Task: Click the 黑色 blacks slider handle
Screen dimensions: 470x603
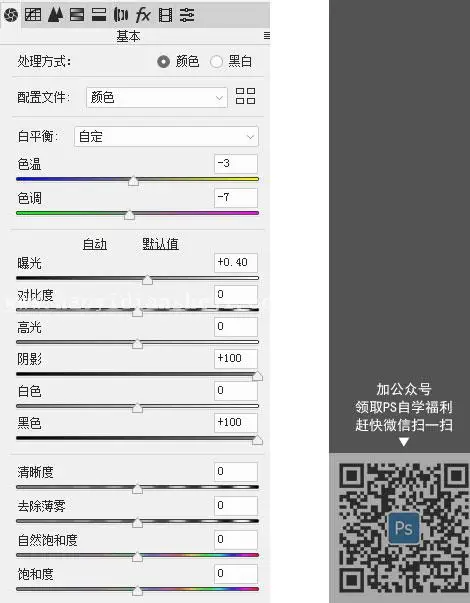Action: (258, 440)
